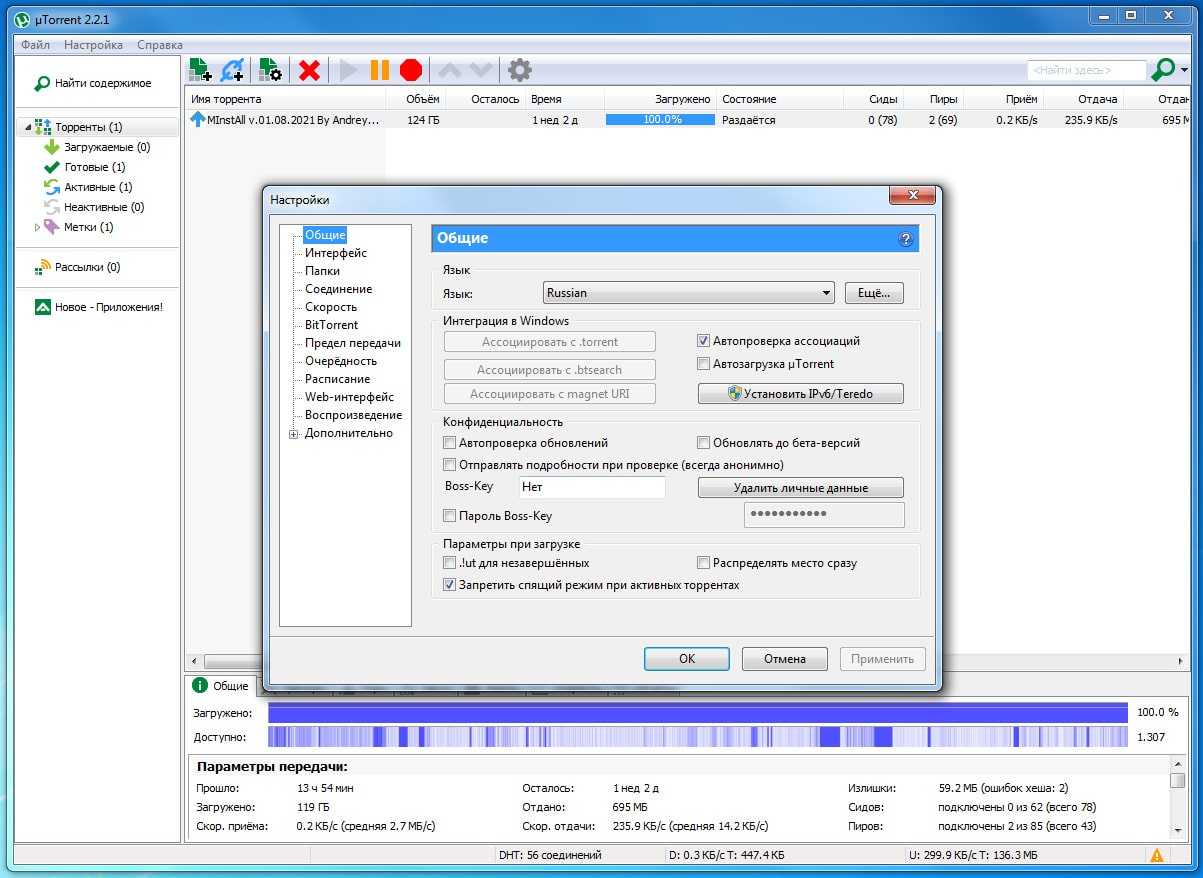Click the Start torrent play icon
This screenshot has width=1203, height=878.
(348, 70)
